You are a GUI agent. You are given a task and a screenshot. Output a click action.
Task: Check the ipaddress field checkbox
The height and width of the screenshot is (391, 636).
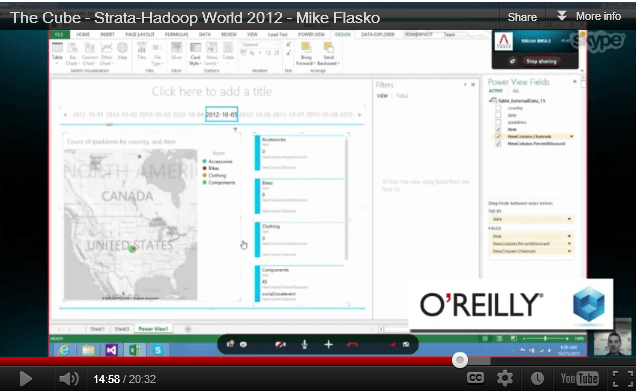pos(498,122)
